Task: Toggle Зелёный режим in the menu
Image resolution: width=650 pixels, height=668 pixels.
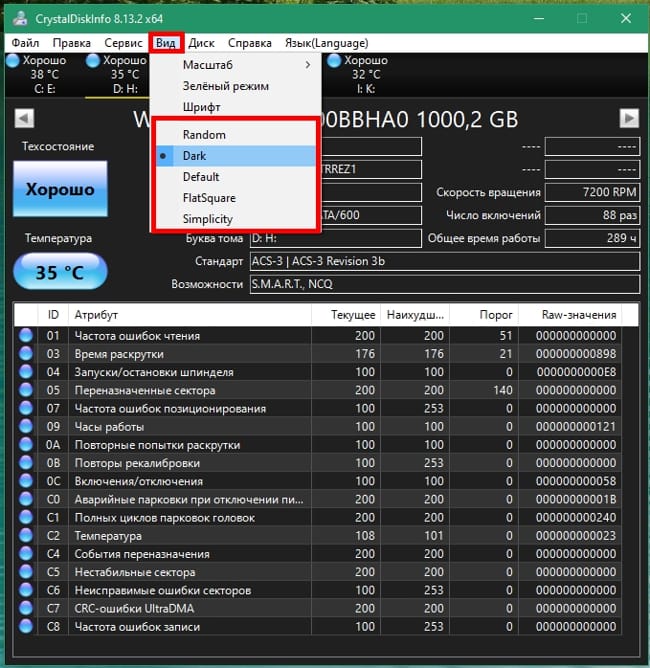Action: point(236,86)
